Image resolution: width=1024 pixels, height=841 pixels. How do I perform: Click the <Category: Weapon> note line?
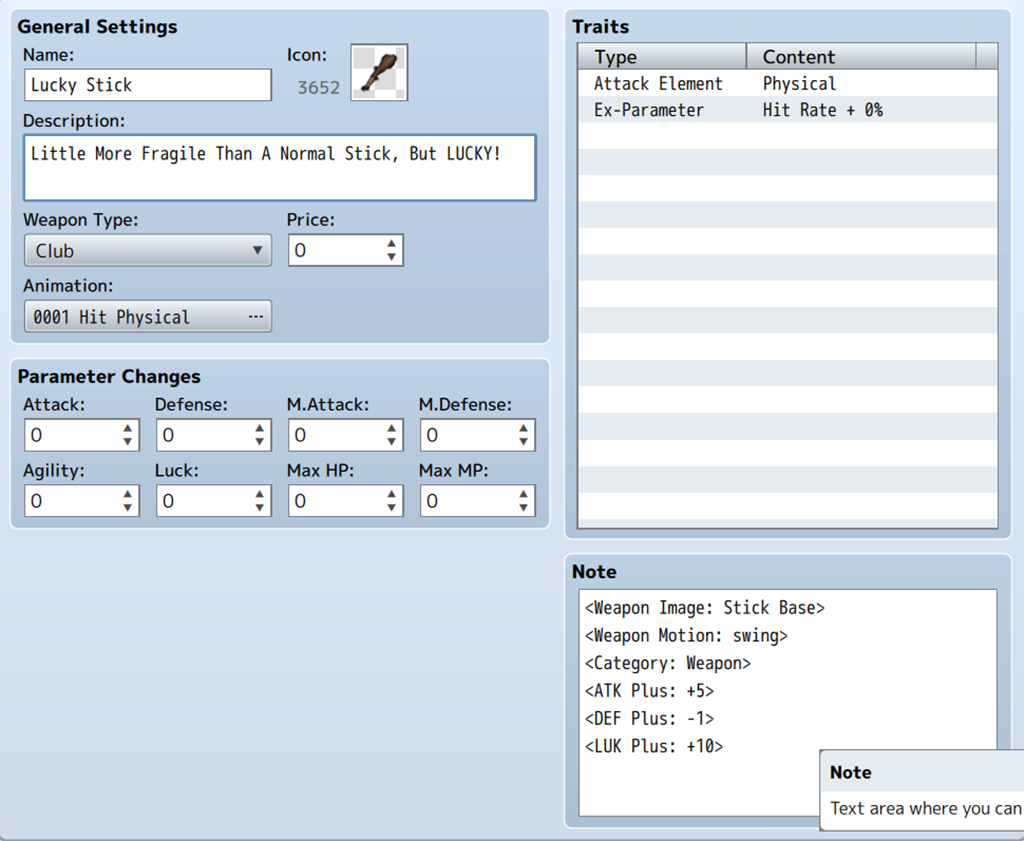pos(667,663)
